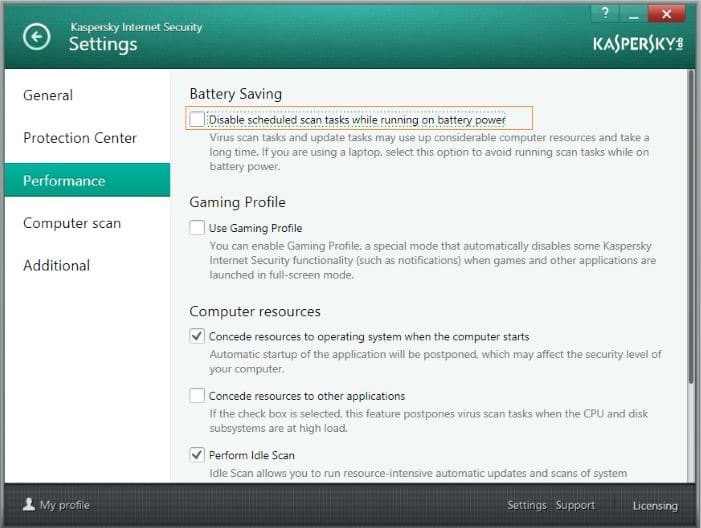
Task: Enable Disable scheduled scan tasks on battery
Action: (x=197, y=119)
